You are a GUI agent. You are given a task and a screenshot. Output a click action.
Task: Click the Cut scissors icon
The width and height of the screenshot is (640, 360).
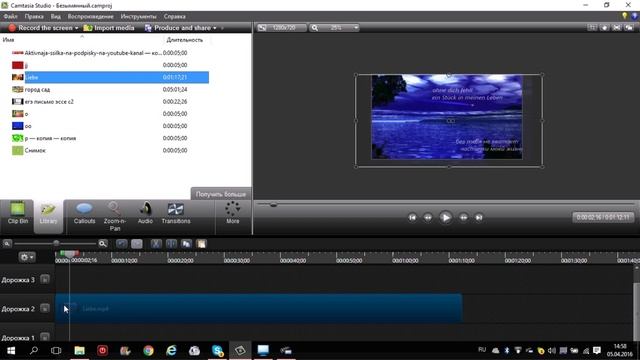[x=156, y=244]
